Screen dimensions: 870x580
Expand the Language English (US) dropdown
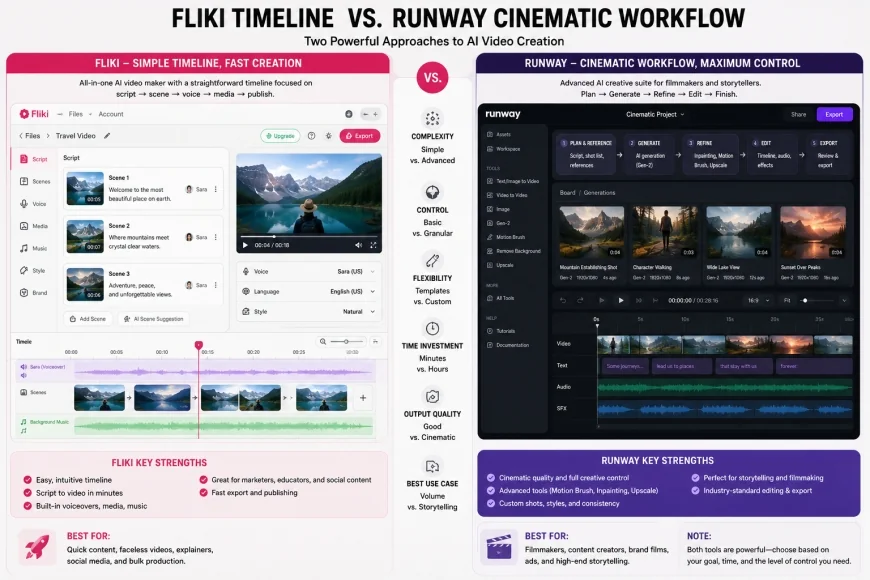click(x=309, y=291)
